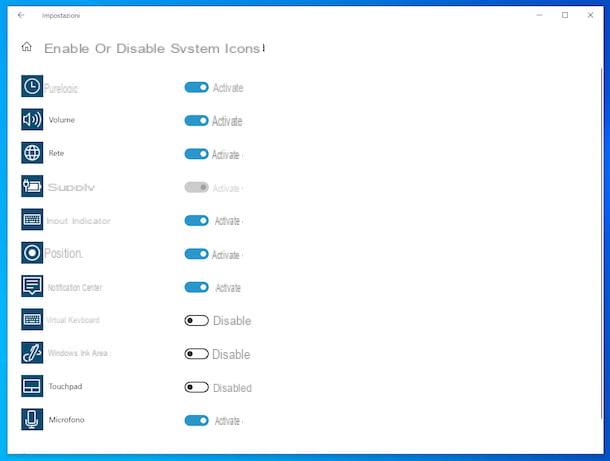This screenshot has width=610, height=461.
Task: Click the 'Virtual Keyboard' label
Action: (73, 320)
